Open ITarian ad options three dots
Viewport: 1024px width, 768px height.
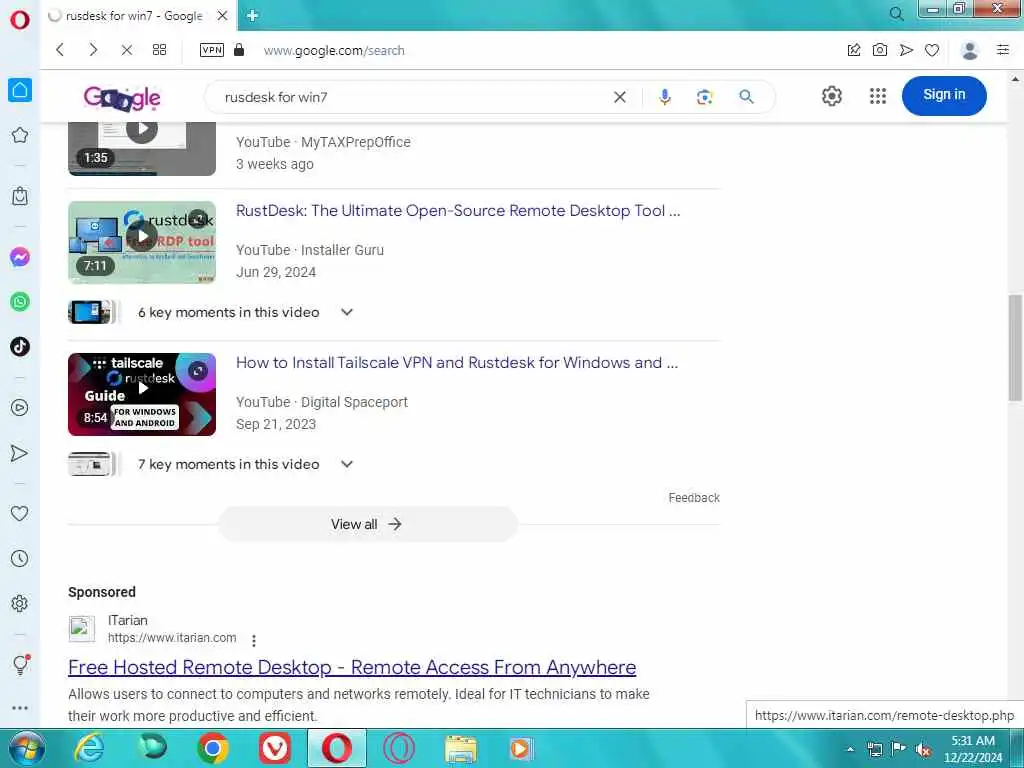click(x=254, y=641)
